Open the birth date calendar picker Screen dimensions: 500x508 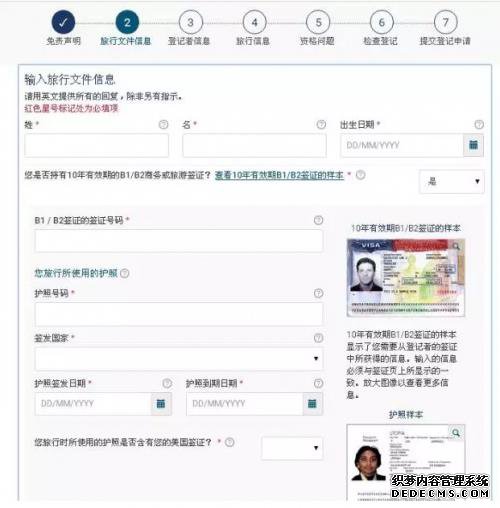coord(473,145)
